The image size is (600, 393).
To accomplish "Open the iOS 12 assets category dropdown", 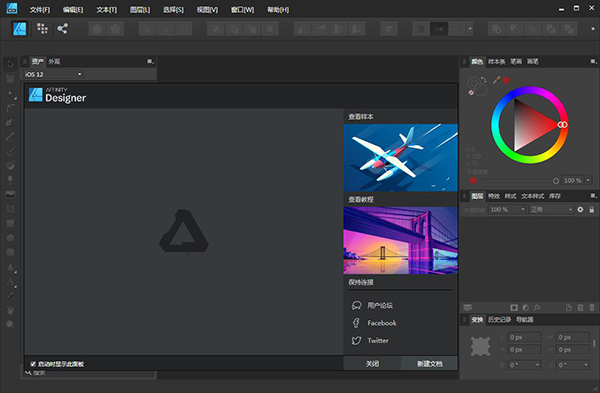I will click(x=53, y=74).
